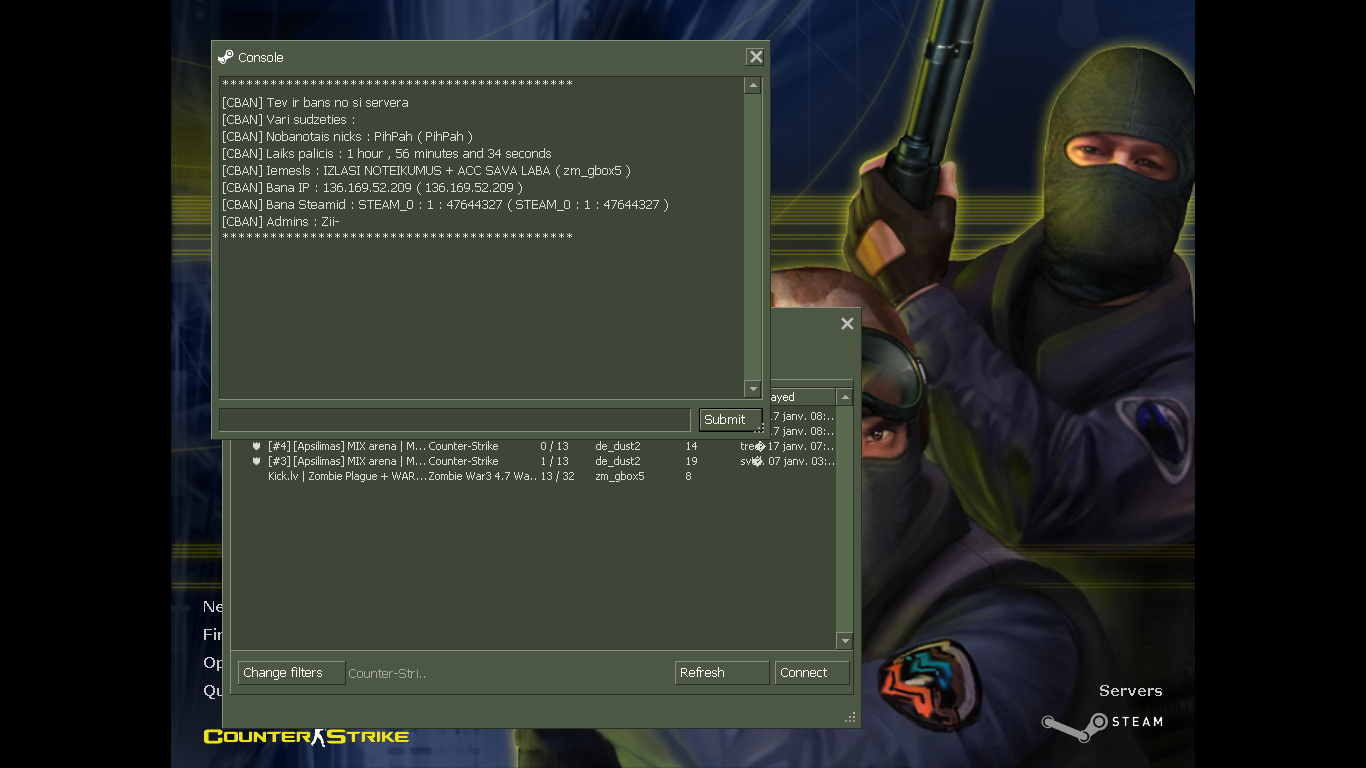Close the server browser window
This screenshot has width=1366, height=768.
(847, 323)
